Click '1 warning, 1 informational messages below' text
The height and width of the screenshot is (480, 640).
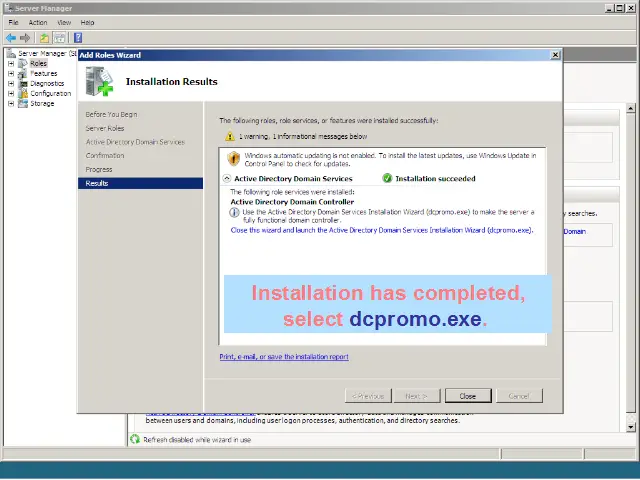[303, 136]
